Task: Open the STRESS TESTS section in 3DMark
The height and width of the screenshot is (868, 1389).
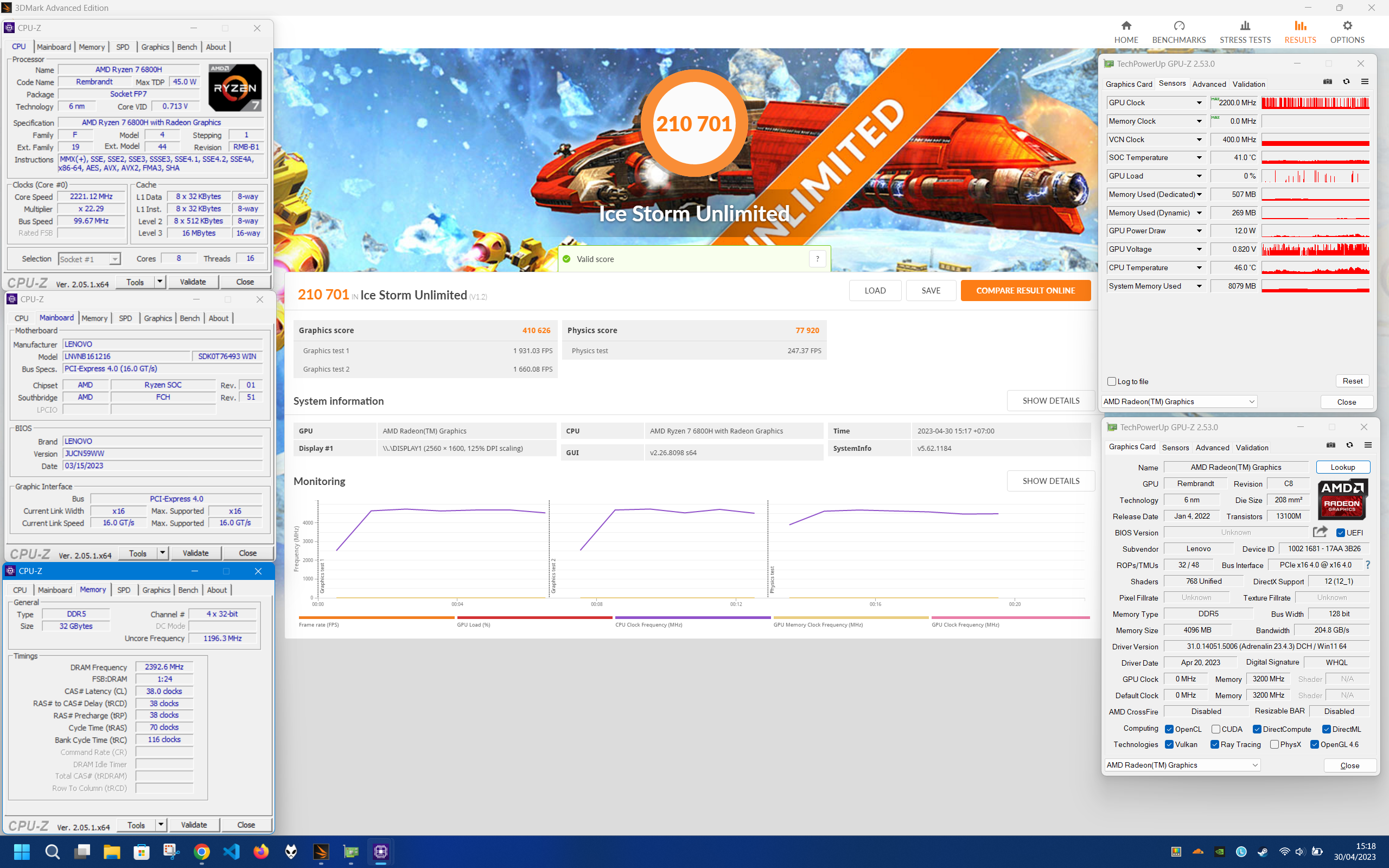Action: [1244, 32]
